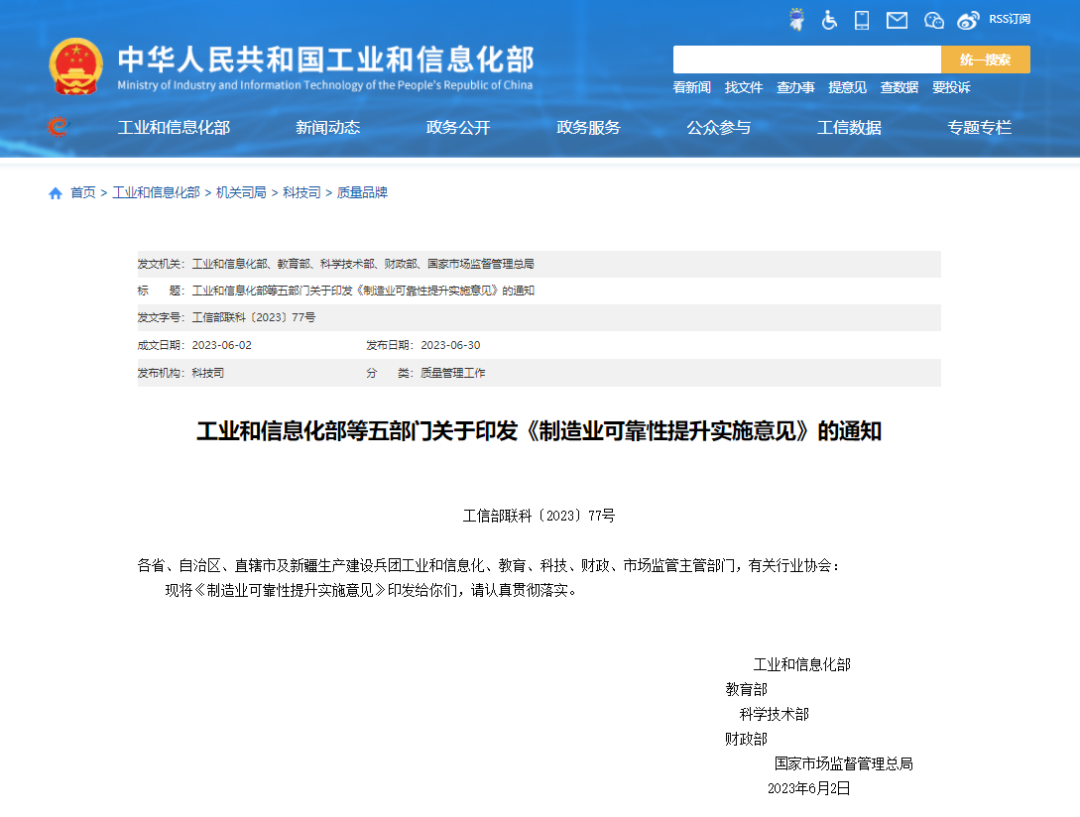Screen dimensions: 1080x817
Task: Open the Weibo icon in header
Action: point(968,21)
